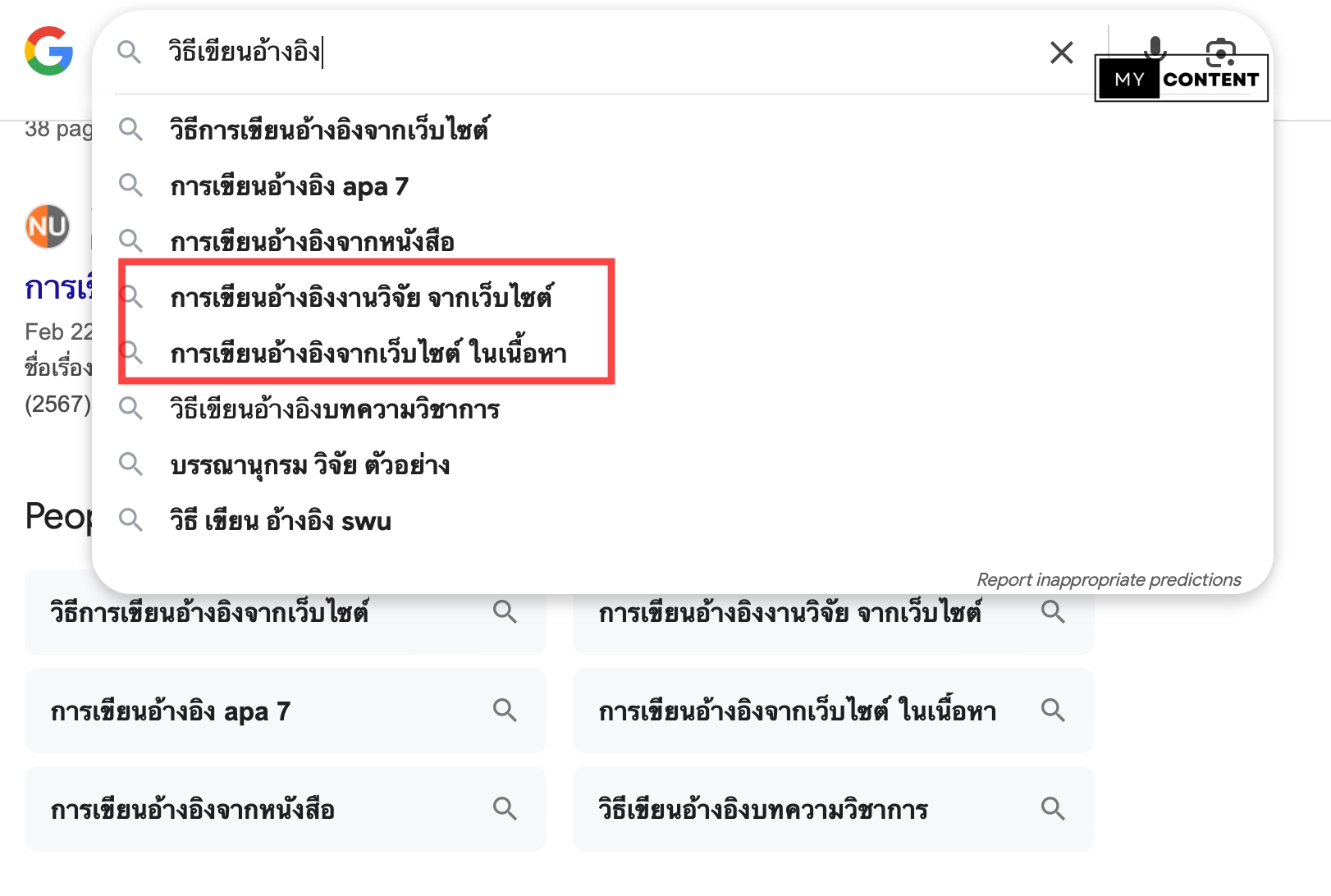Select suggestion 'บรรณานุกรม วิจัย ตัวอย่าง'
The height and width of the screenshot is (896, 1331).
pyautogui.click(x=310, y=465)
